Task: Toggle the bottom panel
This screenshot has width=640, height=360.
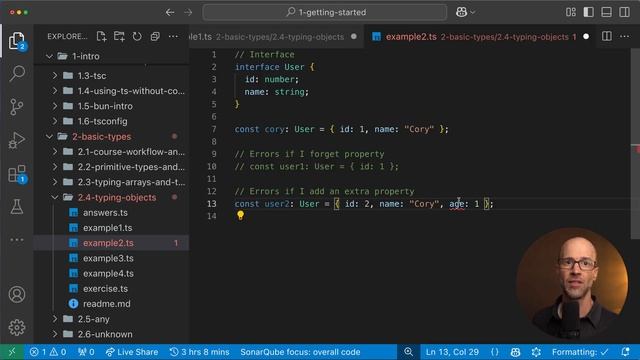Action: [x=607, y=12]
